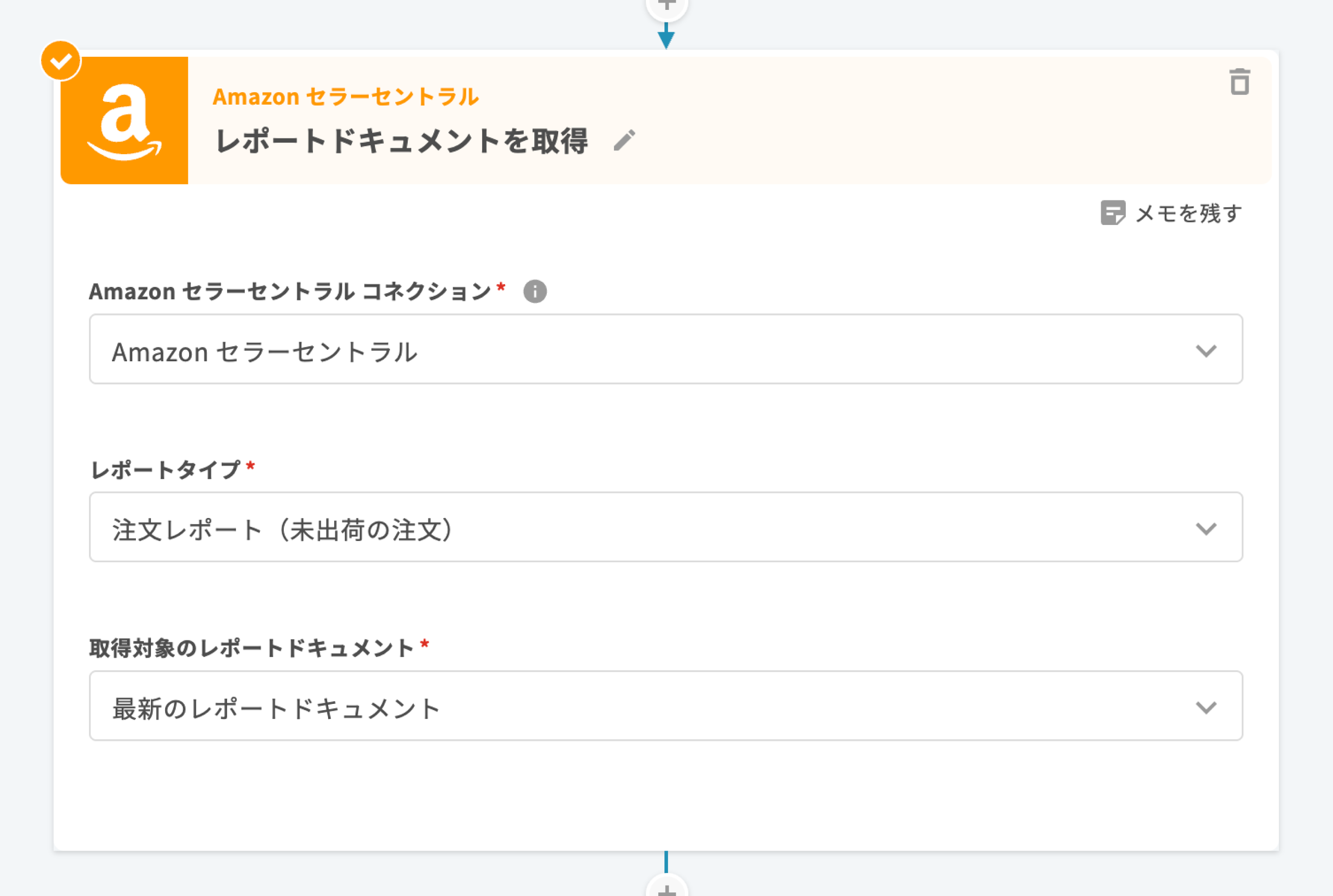Expand the レポートタイプ dropdown chevron arrow

[1205, 528]
